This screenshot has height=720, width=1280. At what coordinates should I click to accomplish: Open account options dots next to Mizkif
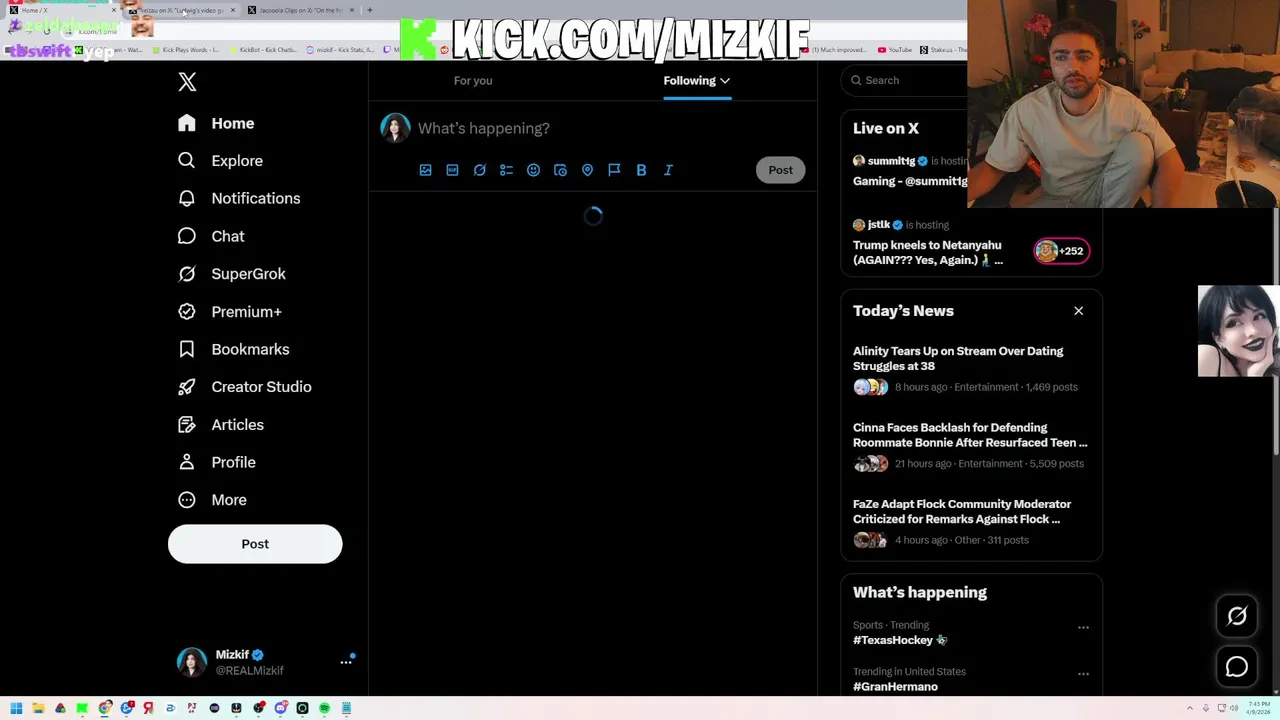point(346,662)
